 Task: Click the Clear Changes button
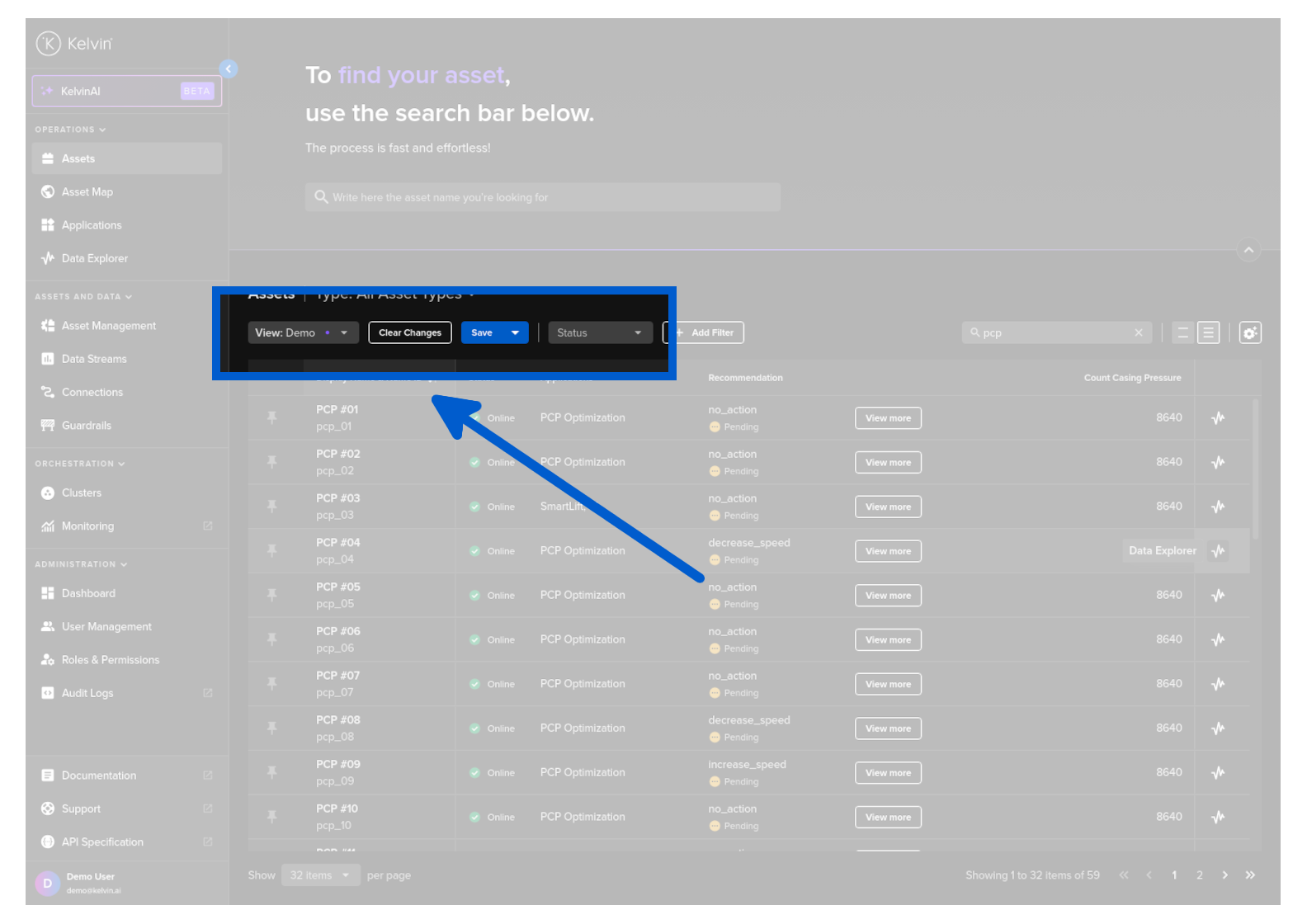point(410,332)
